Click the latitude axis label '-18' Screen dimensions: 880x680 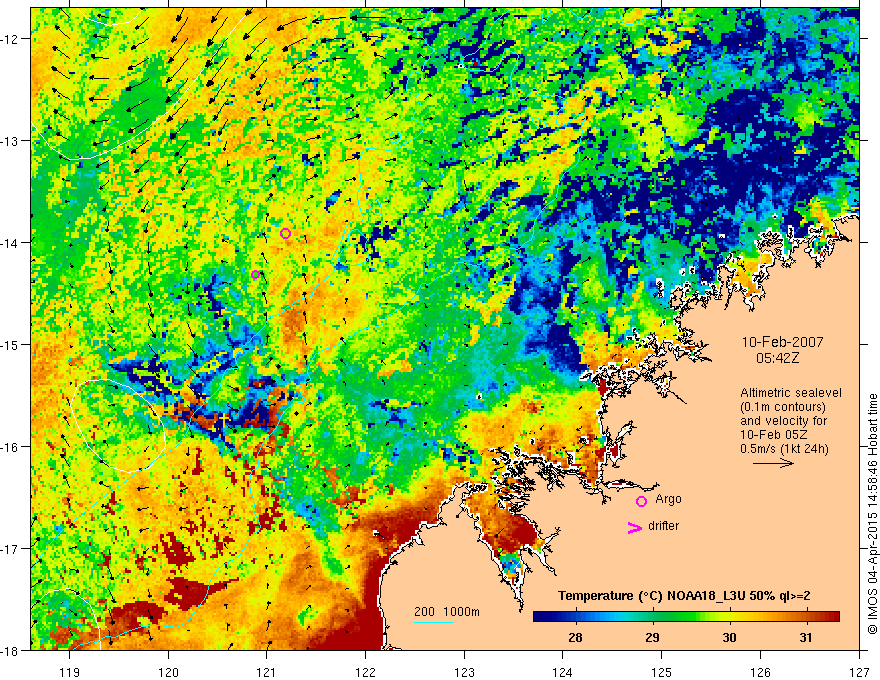[10, 651]
